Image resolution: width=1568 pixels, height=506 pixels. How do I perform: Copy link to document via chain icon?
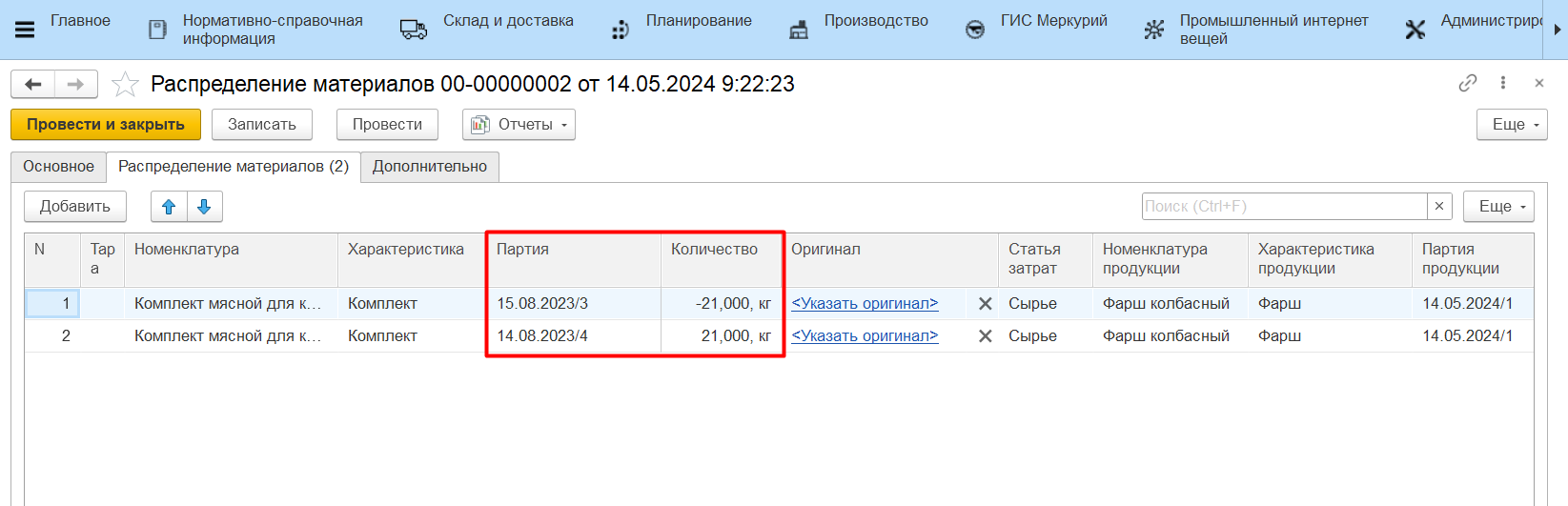click(1467, 84)
